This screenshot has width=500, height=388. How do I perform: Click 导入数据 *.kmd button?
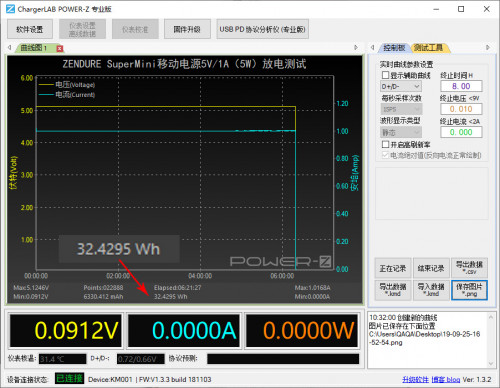coord(431,290)
